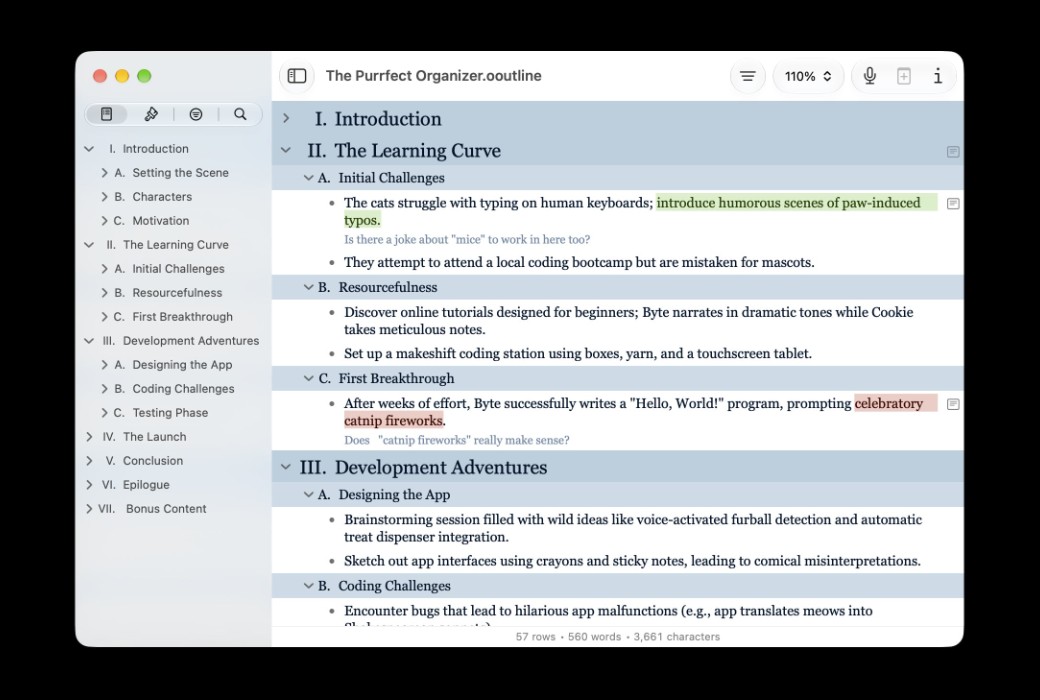Click the makeshift coding station row
Viewport: 1040px width, 700px height.
tap(578, 353)
